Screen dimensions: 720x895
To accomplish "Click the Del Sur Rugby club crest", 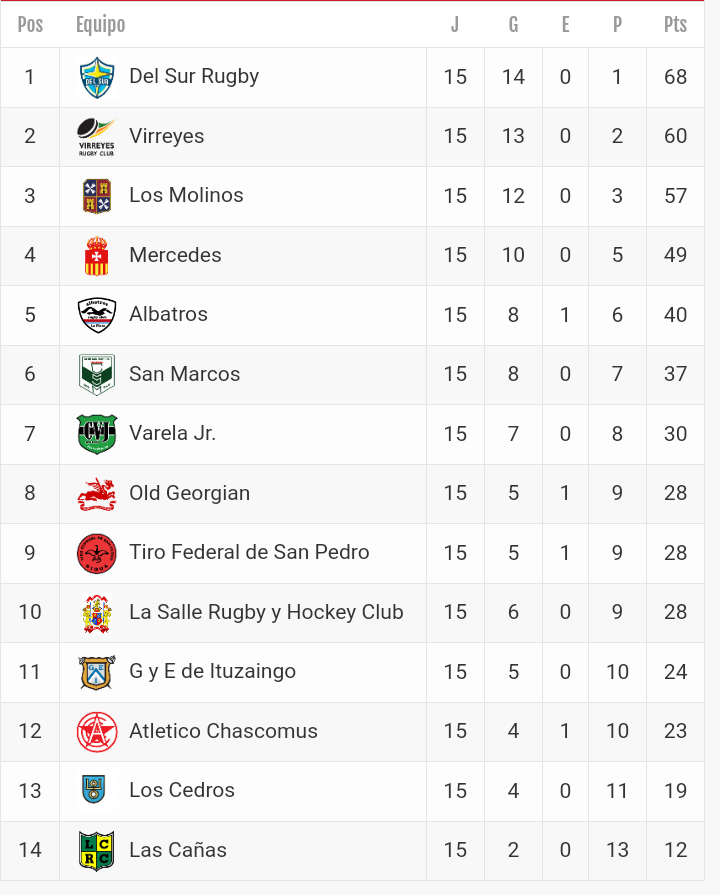I will [97, 77].
